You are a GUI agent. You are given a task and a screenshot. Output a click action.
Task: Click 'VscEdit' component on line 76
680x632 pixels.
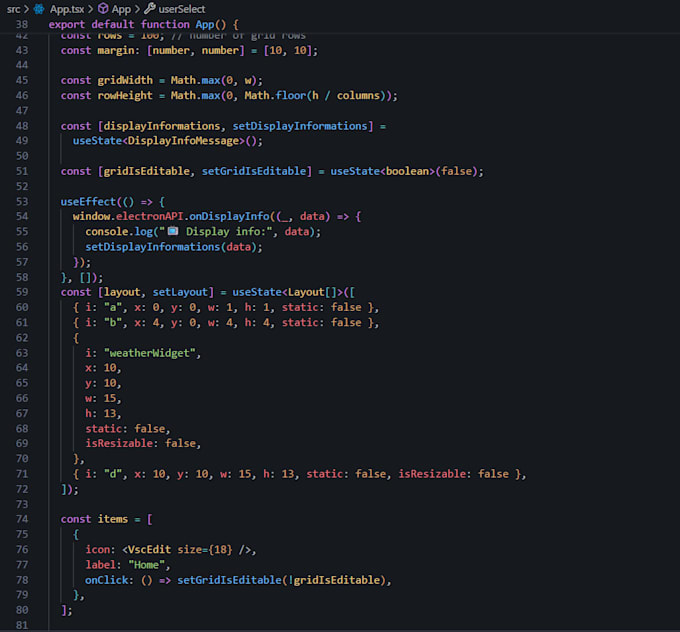(150, 550)
